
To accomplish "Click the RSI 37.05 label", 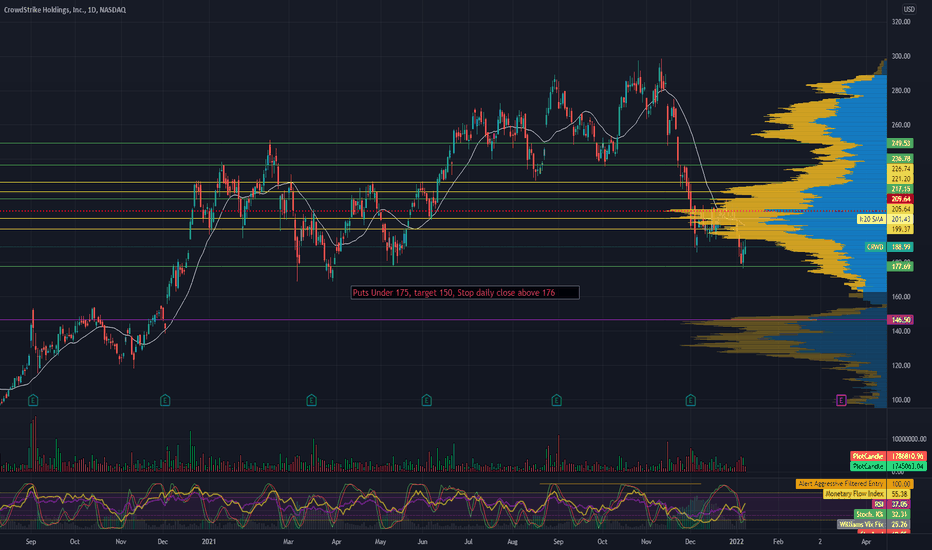I will point(891,504).
